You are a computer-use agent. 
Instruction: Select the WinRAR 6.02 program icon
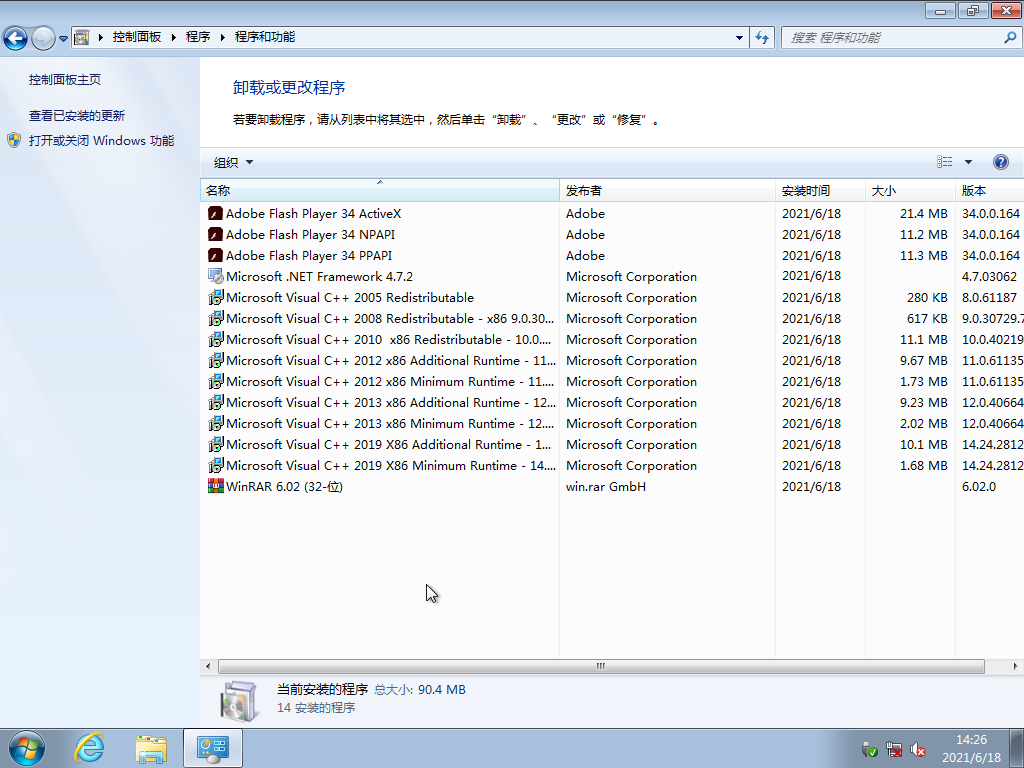(x=214, y=486)
